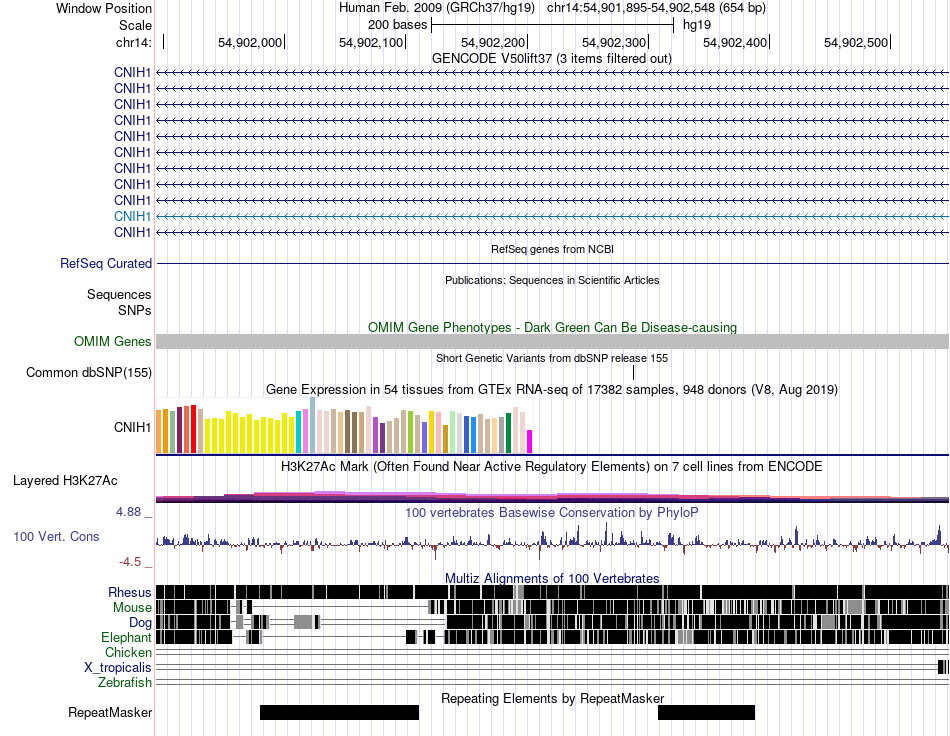Open the GENCODE V50lift37 track title

[x=551, y=59]
